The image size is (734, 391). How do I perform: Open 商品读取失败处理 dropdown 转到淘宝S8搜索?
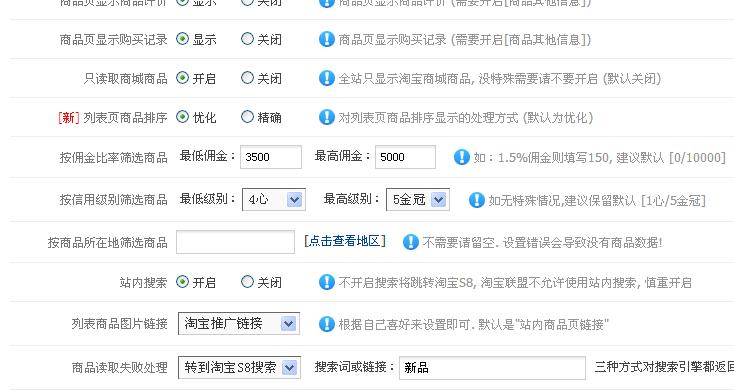click(x=239, y=368)
